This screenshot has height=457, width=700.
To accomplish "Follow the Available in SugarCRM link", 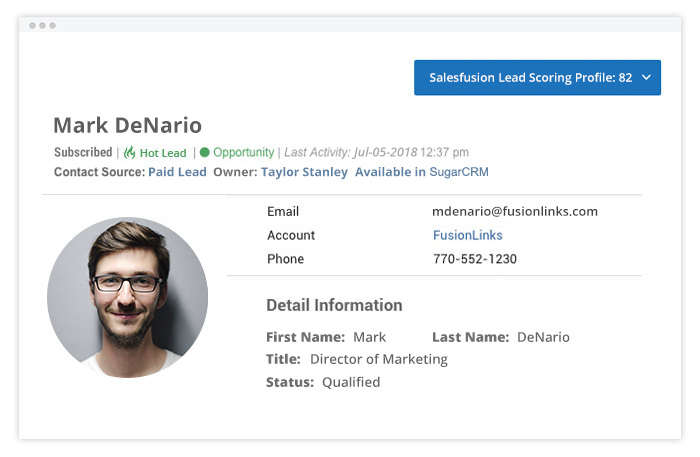I will point(421,172).
